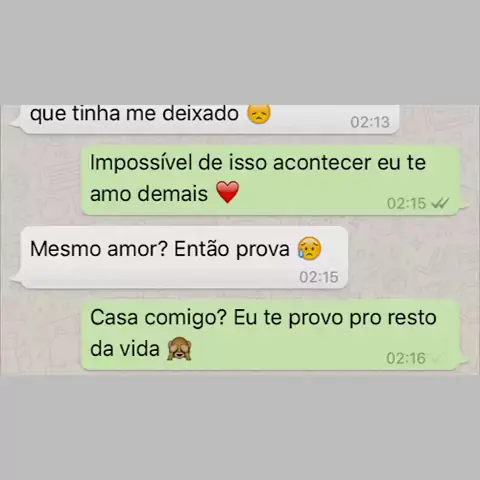Select the 'Mesmo amor? Então prova' message
Image resolution: width=480 pixels, height=480 pixels.
[179, 257]
